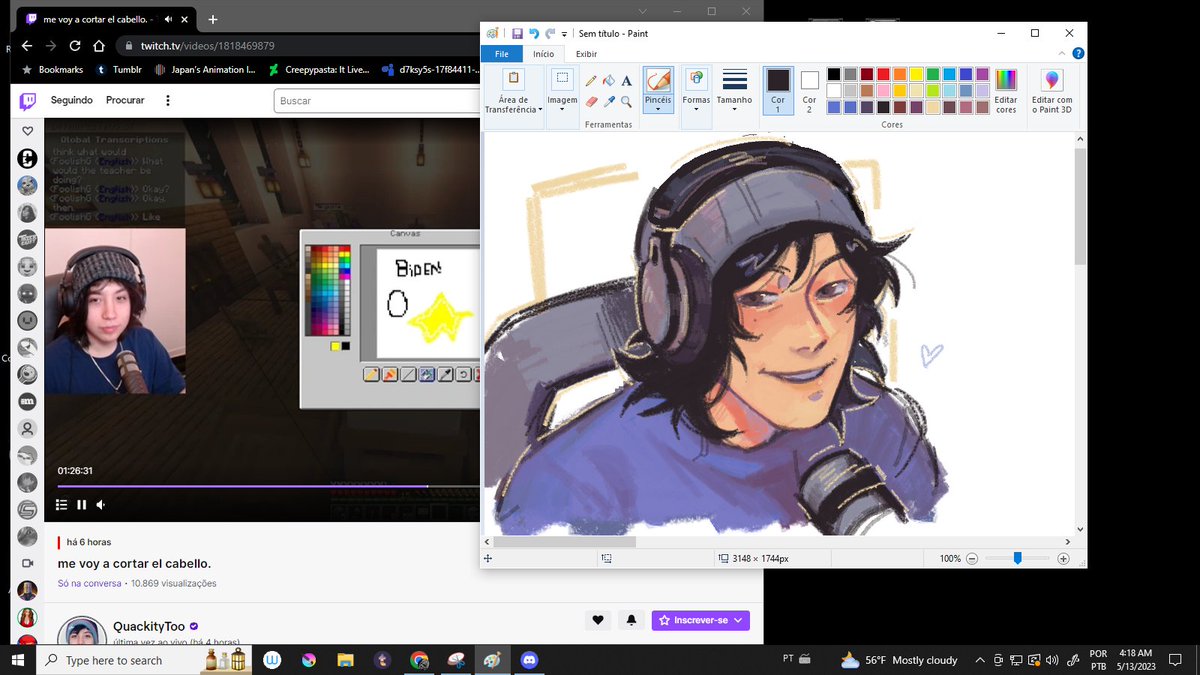Click the Paint zoom slider handle
The image size is (1200, 675).
tap(1017, 559)
